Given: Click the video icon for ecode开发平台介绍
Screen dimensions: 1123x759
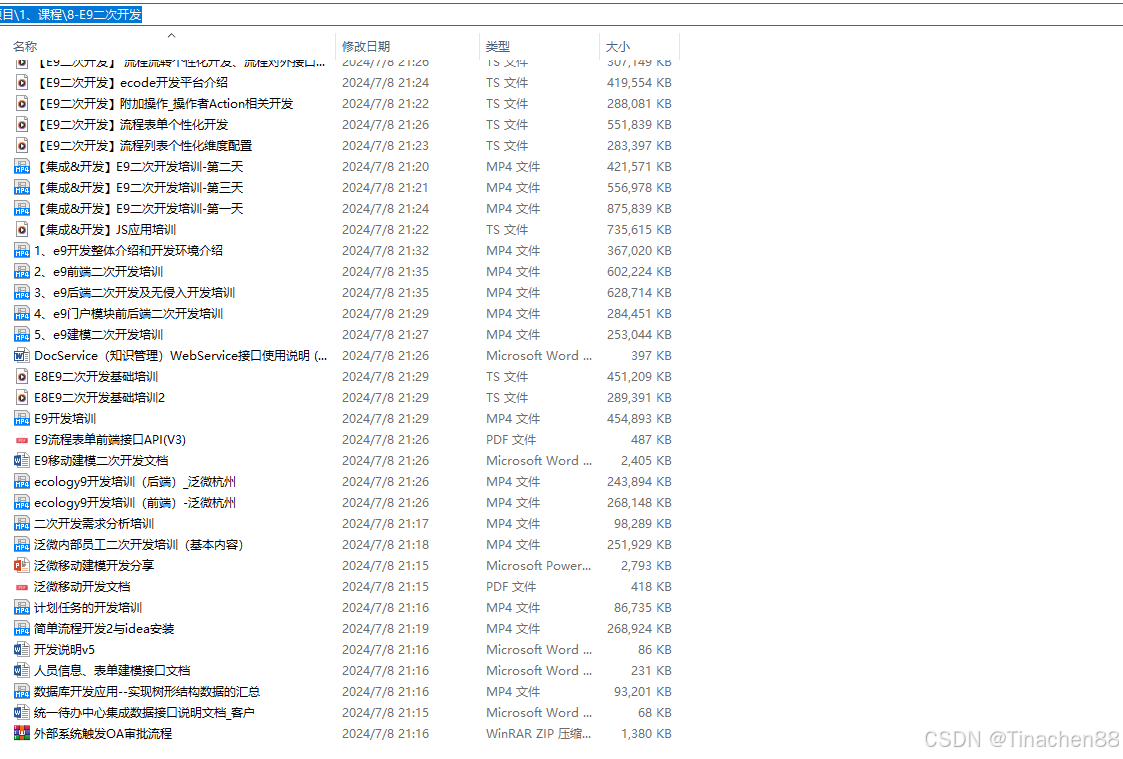Looking at the screenshot, I should [x=22, y=83].
